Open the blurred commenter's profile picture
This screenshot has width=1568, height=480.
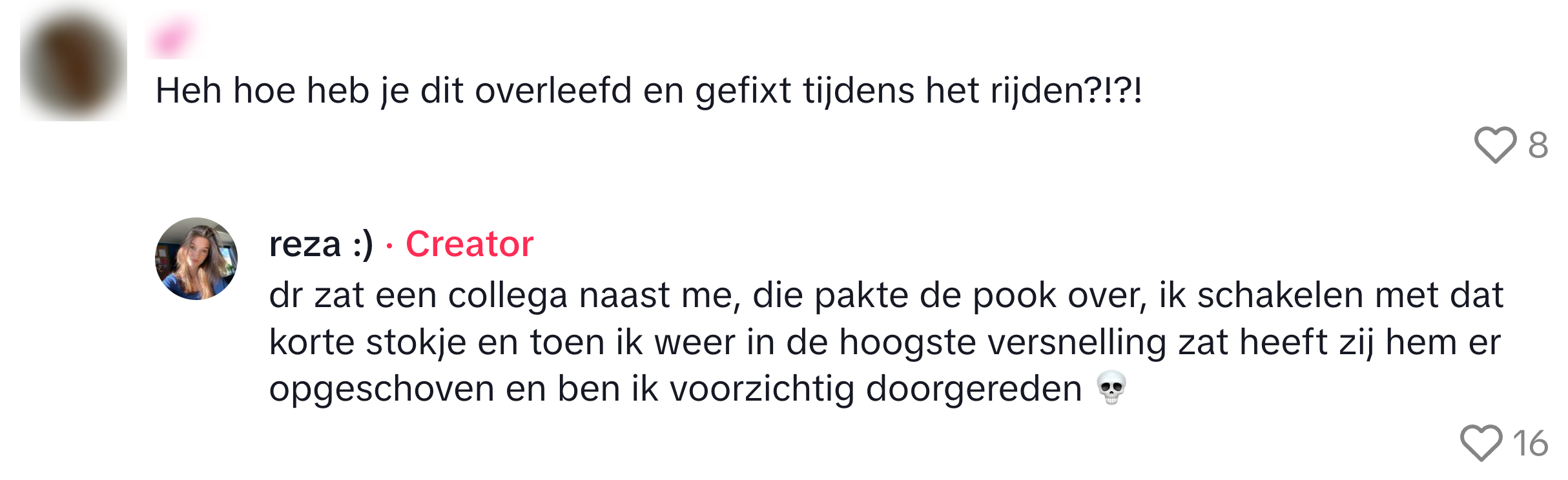(73, 66)
